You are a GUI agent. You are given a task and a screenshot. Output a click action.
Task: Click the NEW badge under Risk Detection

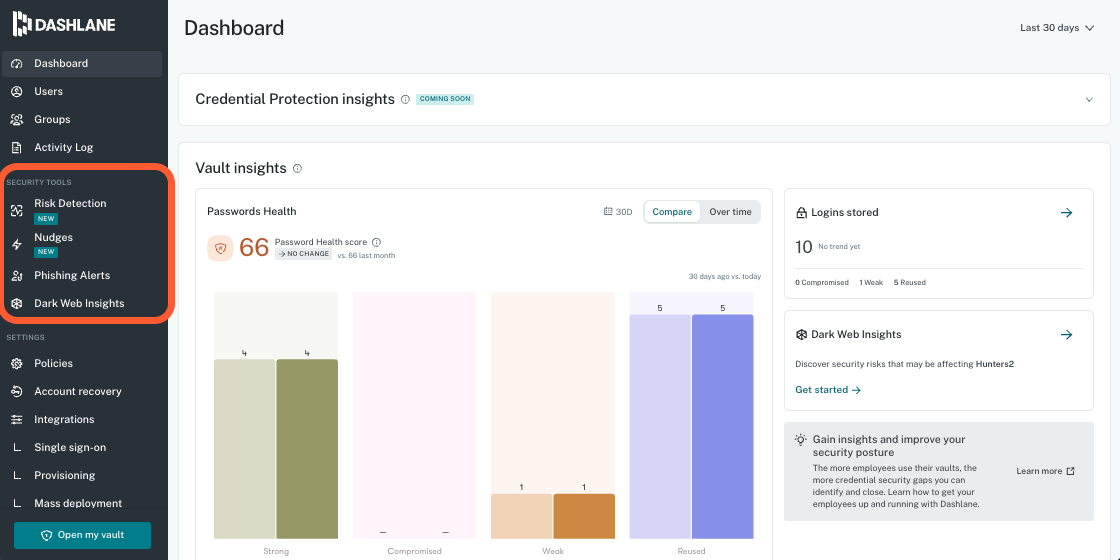[x=46, y=219]
